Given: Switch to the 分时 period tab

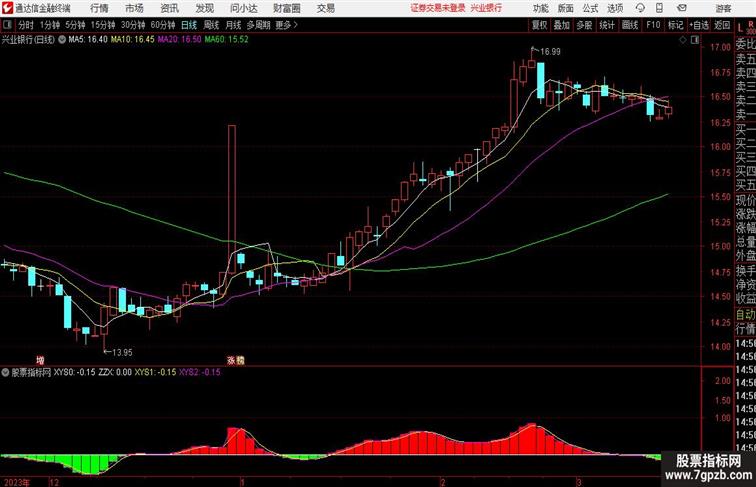Looking at the screenshot, I should point(26,25).
